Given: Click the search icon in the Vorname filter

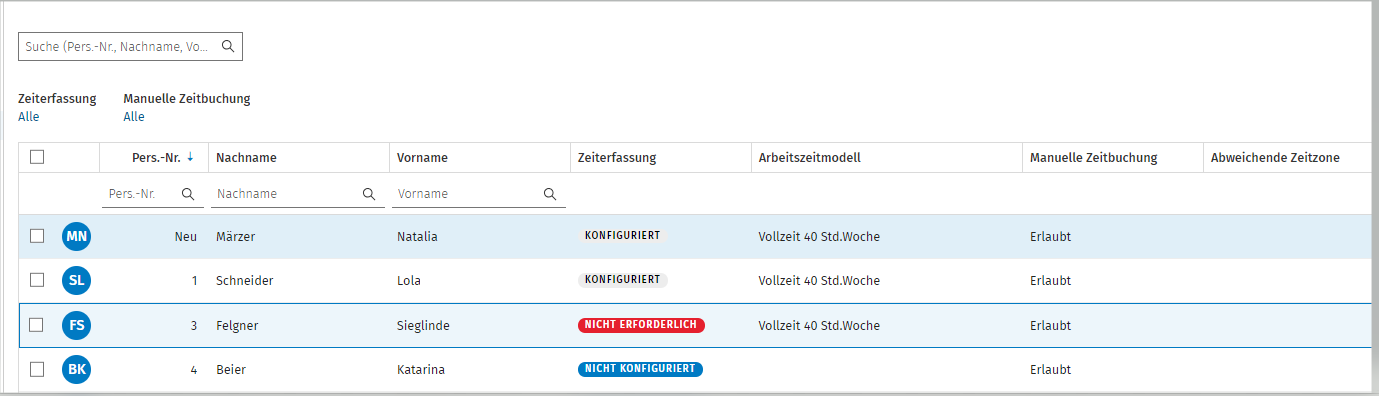Looking at the screenshot, I should [x=549, y=194].
